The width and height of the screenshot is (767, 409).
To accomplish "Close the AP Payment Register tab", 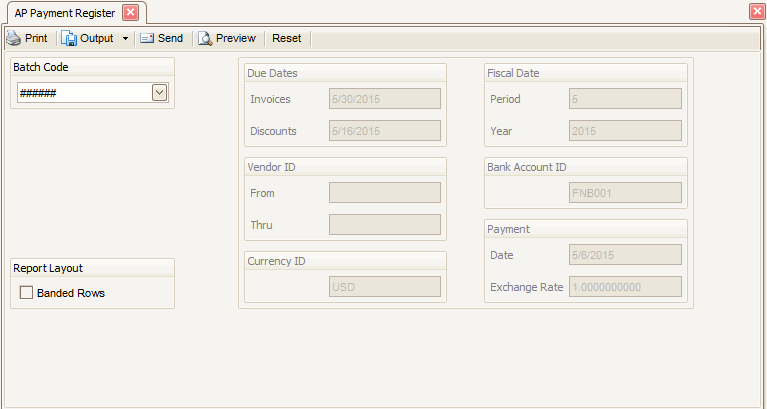I will pos(130,12).
